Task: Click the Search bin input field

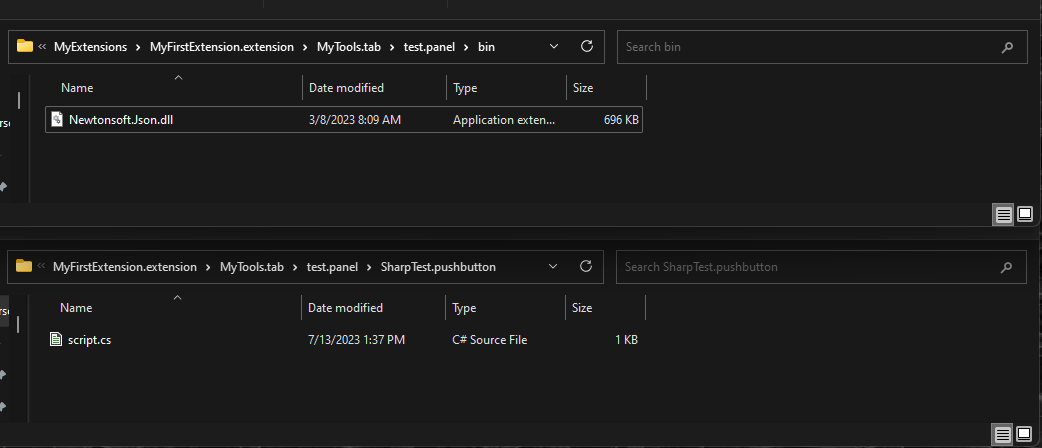Action: (800, 47)
